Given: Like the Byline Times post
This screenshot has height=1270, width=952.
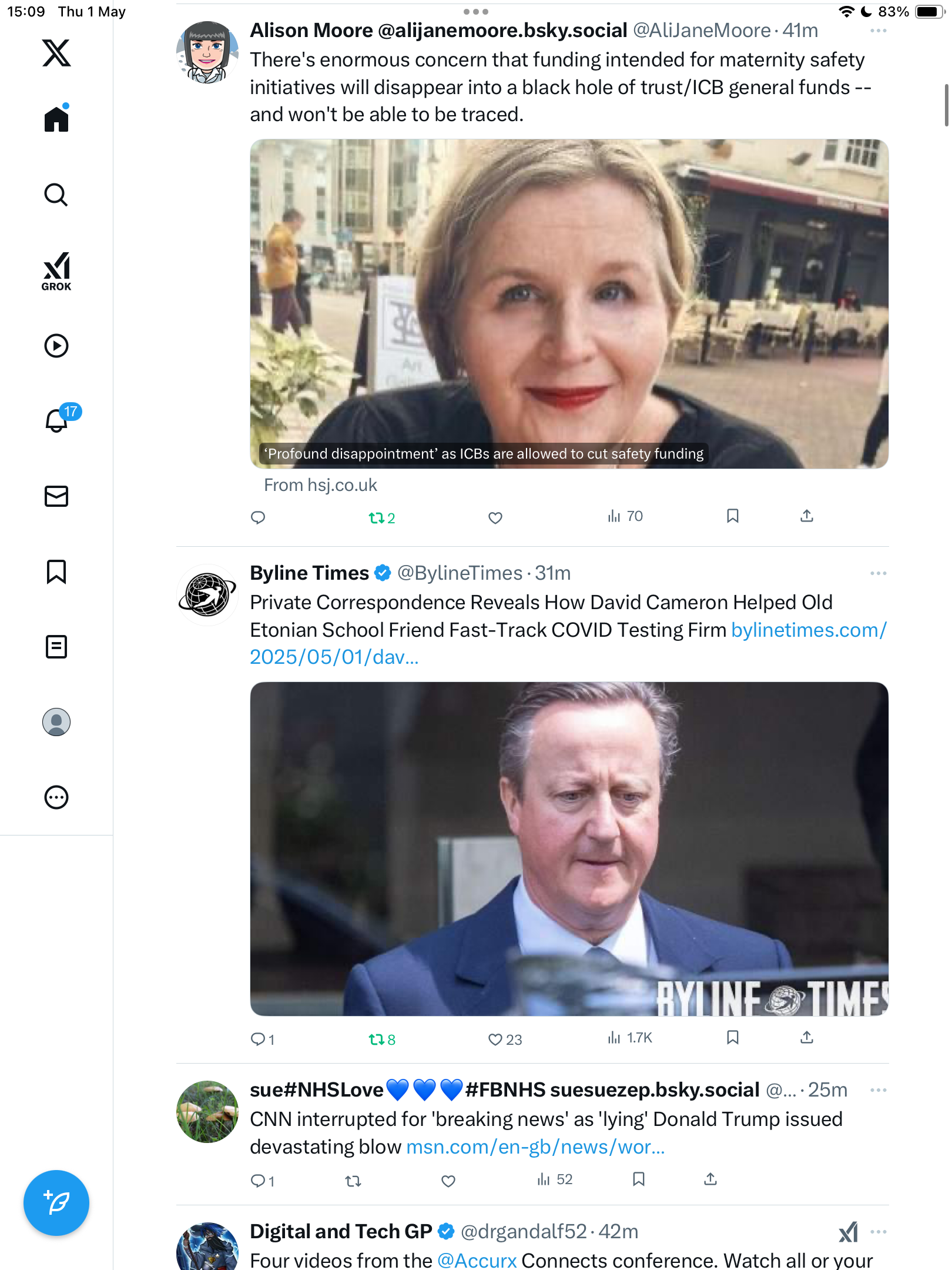Looking at the screenshot, I should pyautogui.click(x=505, y=1039).
